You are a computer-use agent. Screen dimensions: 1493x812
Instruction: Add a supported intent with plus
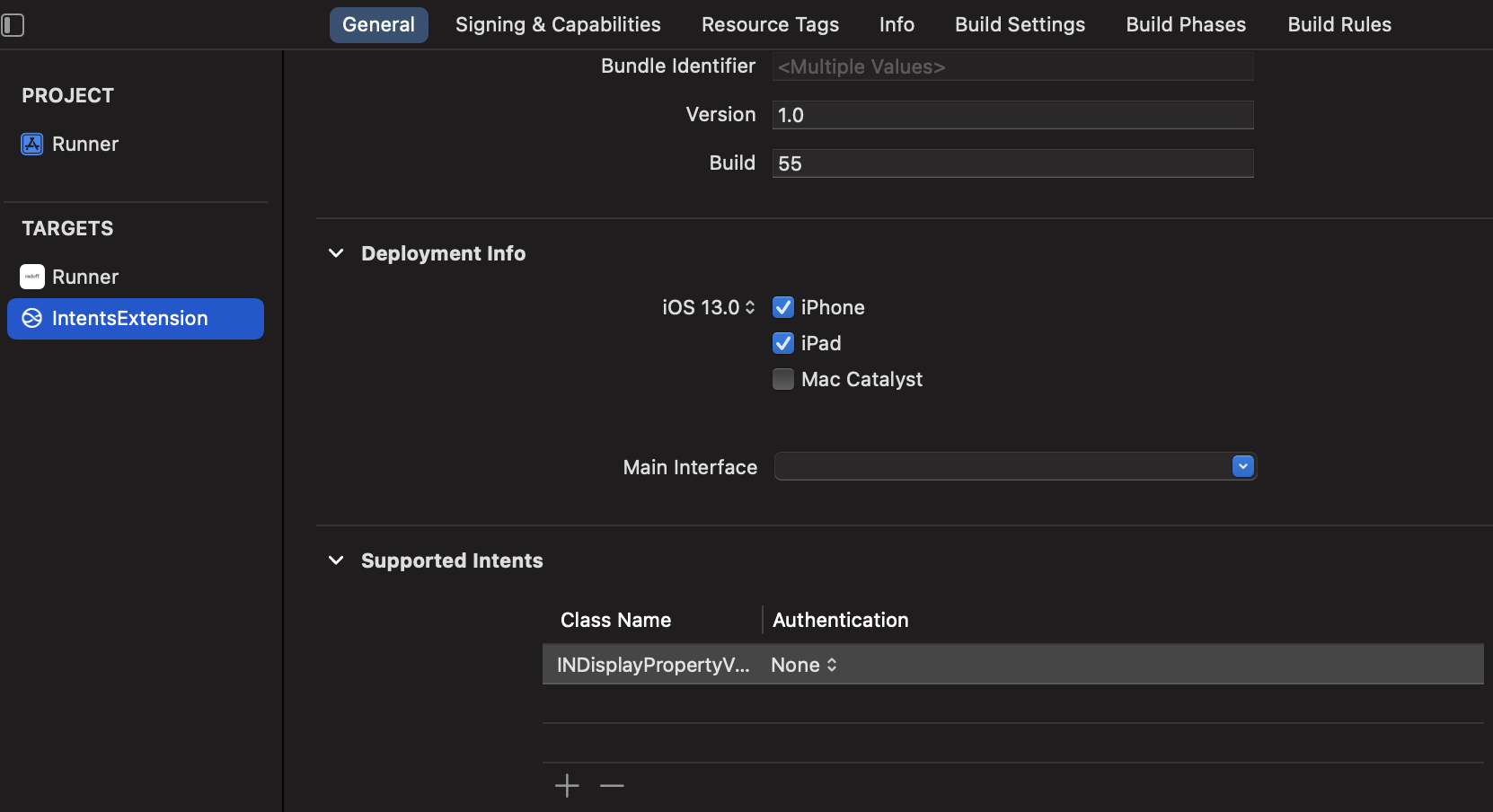coord(567,786)
